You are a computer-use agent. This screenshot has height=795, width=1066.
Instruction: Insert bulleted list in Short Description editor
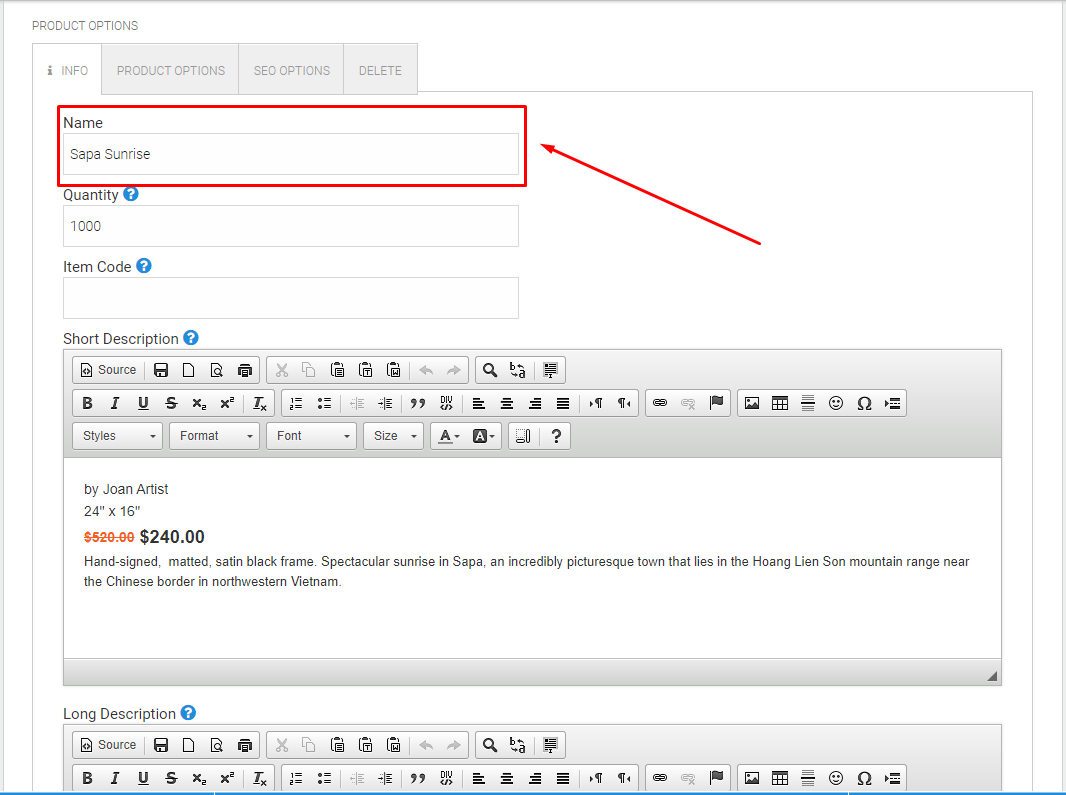[x=324, y=403]
